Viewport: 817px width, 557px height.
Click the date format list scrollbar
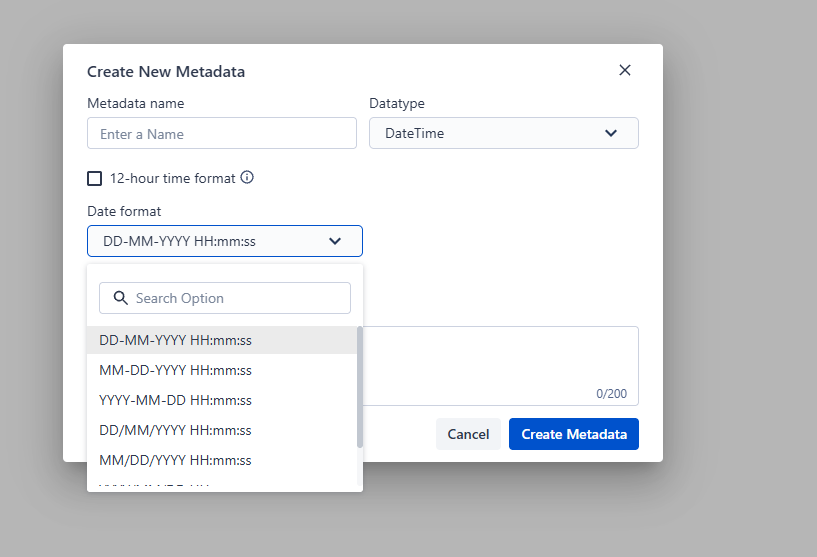pyautogui.click(x=360, y=387)
